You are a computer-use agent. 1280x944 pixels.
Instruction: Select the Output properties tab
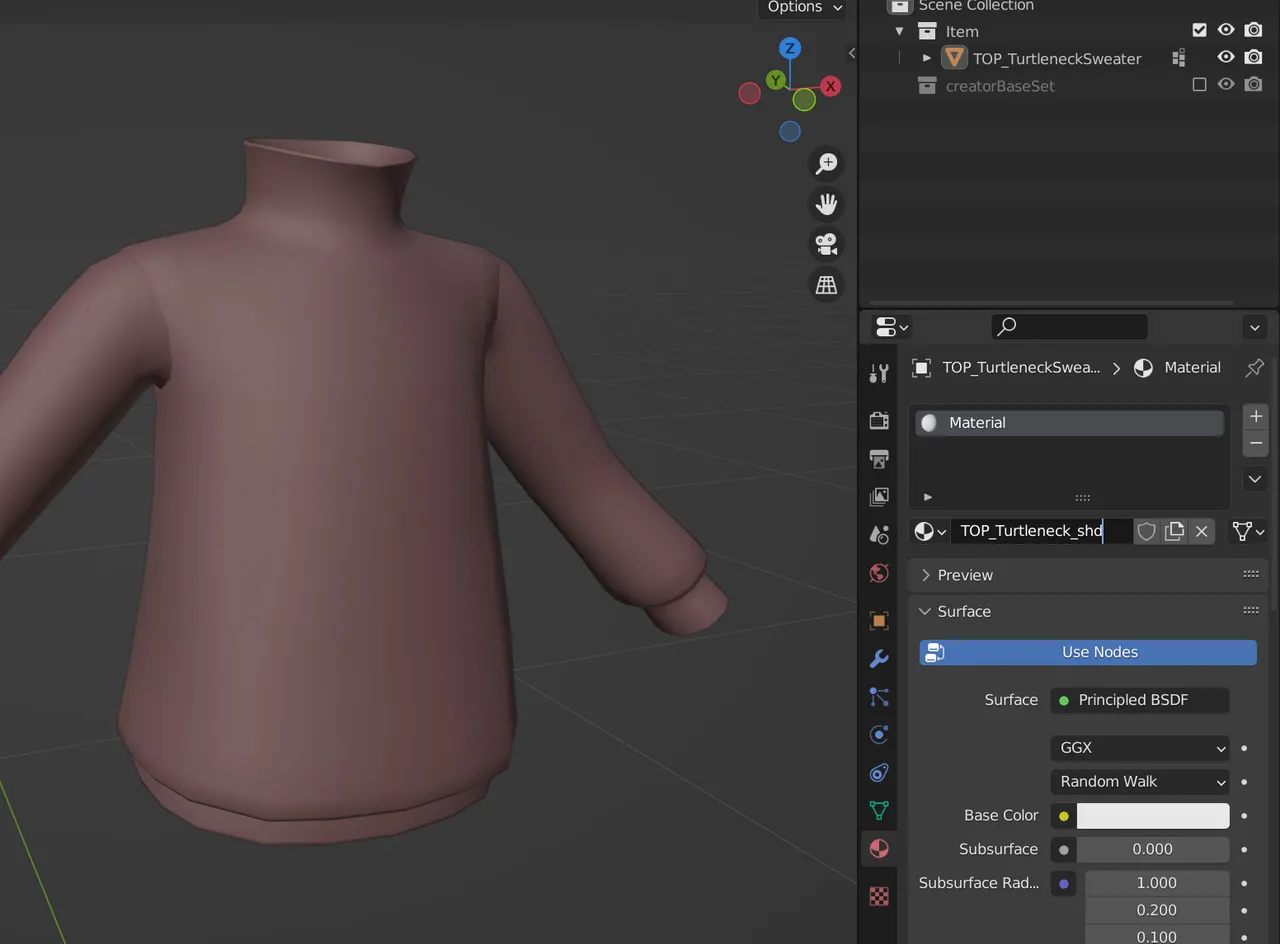pos(879,459)
